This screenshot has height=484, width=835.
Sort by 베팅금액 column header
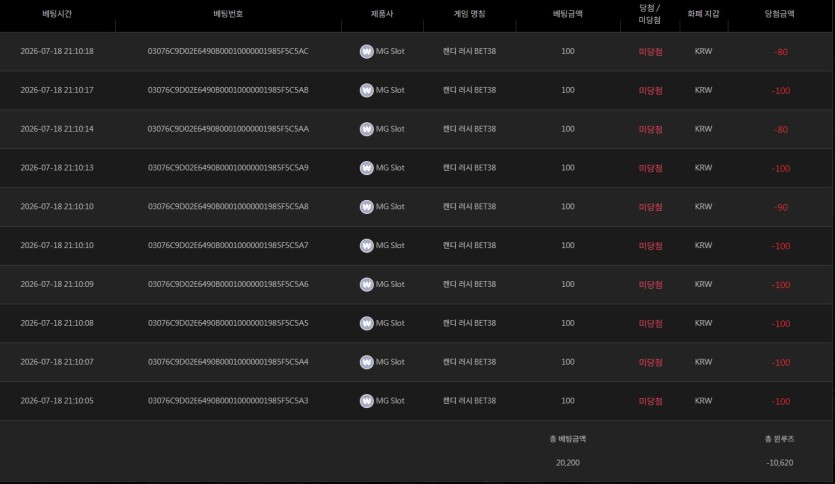pos(568,14)
